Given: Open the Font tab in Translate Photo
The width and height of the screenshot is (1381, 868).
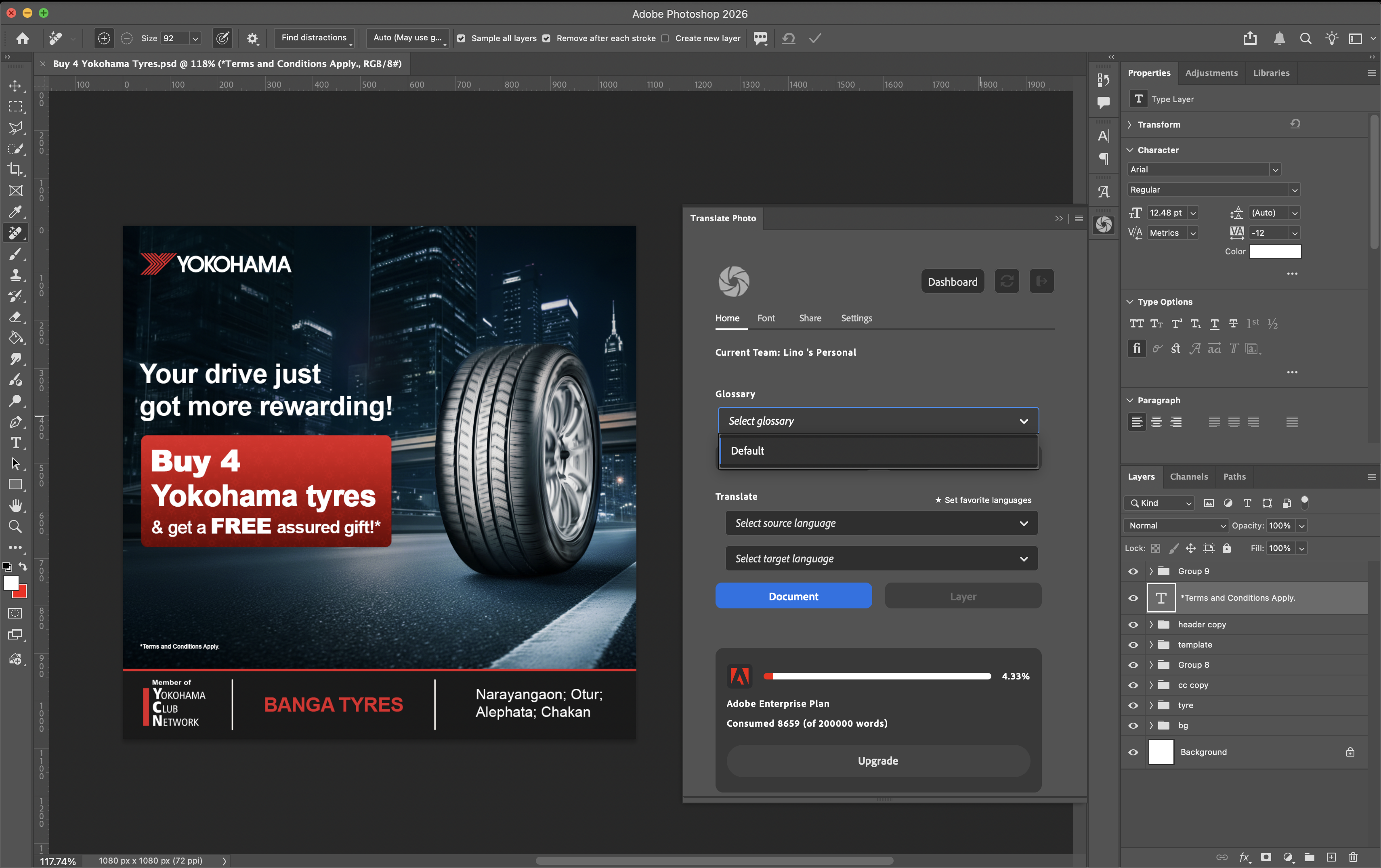Looking at the screenshot, I should [x=766, y=318].
